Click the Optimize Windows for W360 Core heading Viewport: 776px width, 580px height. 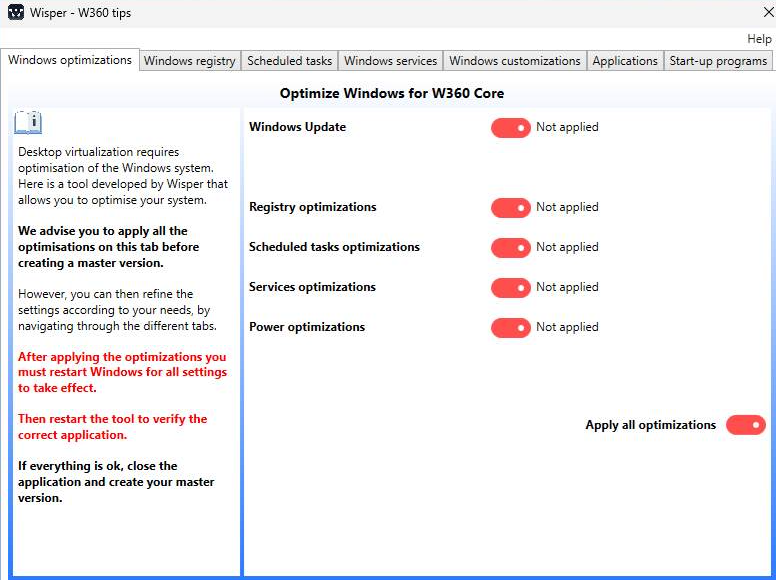[391, 94]
